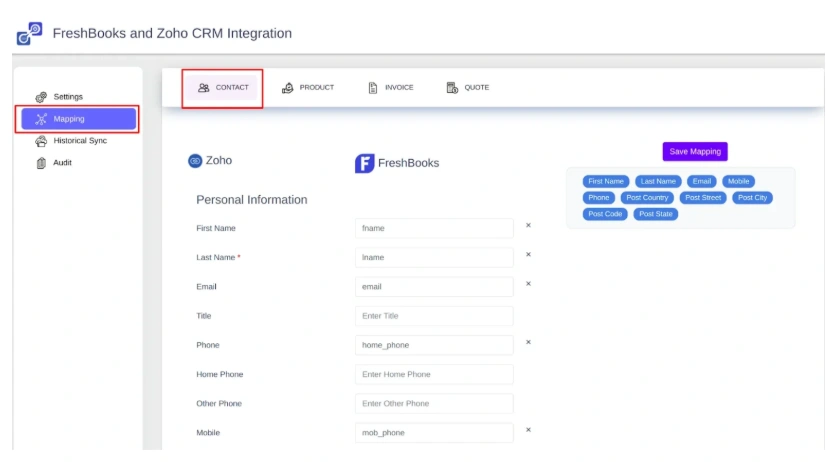Click the Settings gear icon in sidebar
This screenshot has height=462, width=826.
(x=41, y=97)
